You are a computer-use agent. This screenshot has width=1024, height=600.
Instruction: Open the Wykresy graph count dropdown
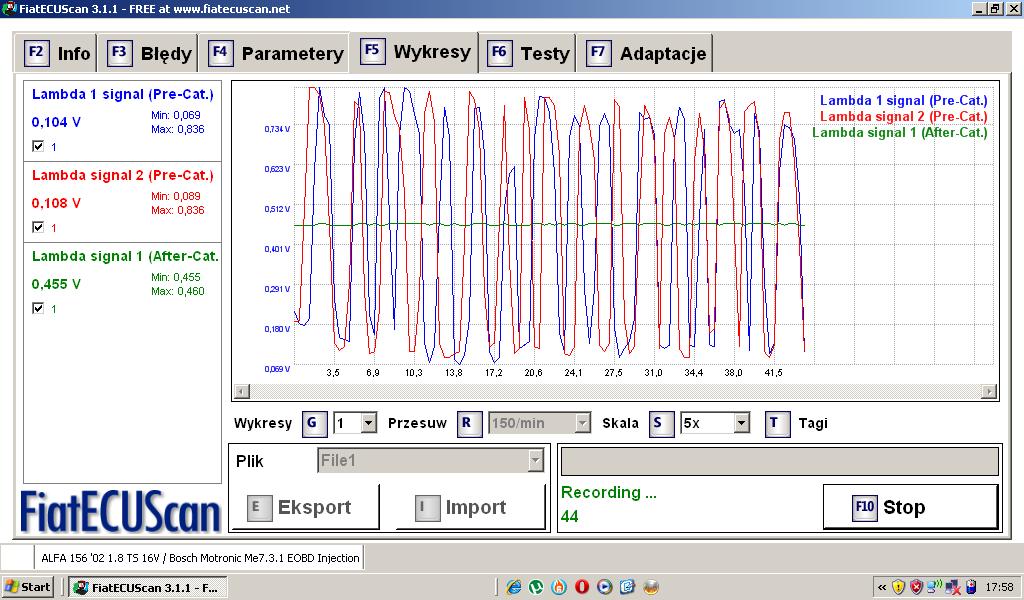coord(368,423)
